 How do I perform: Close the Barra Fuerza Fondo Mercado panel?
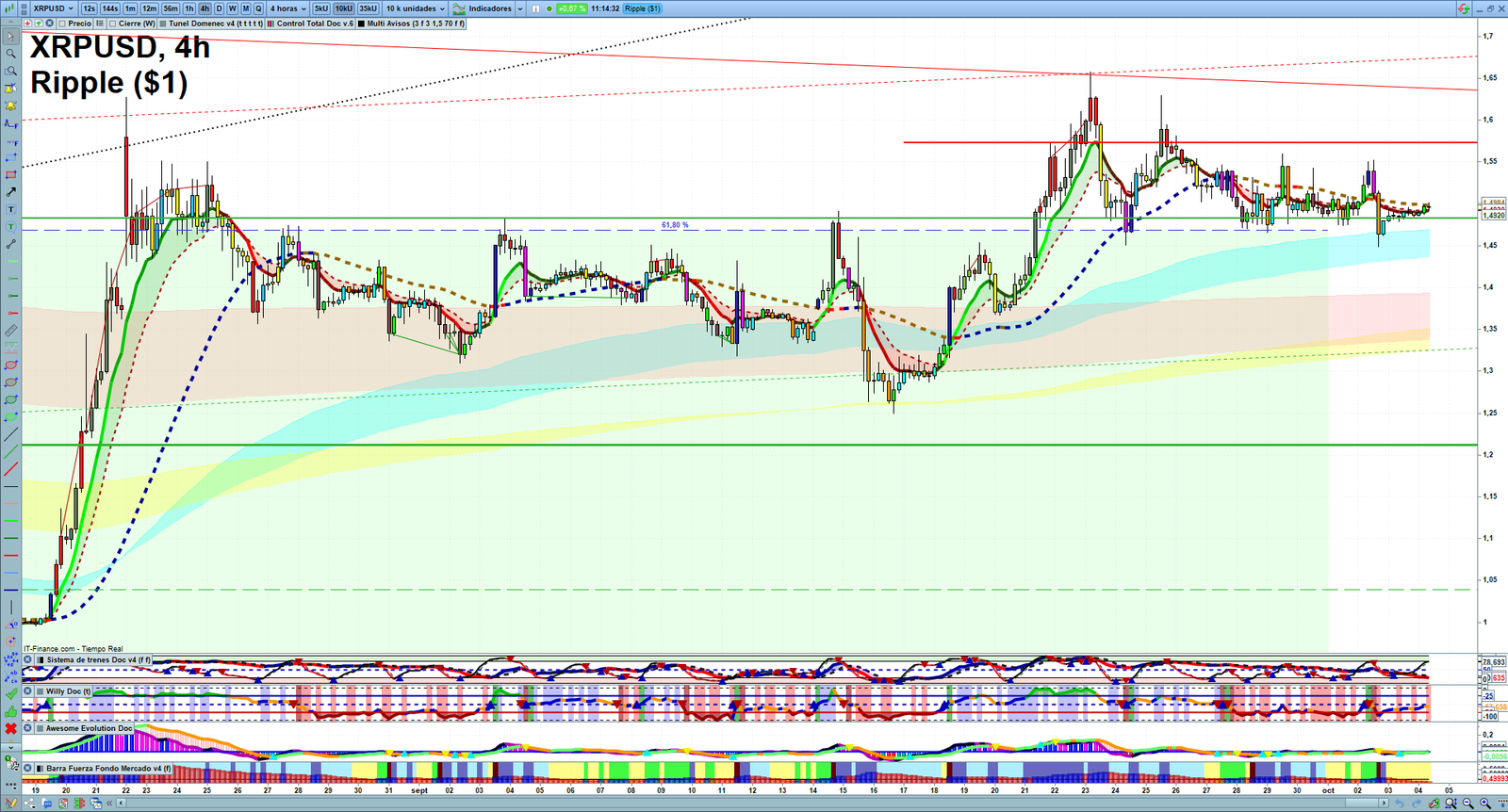[x=28, y=768]
